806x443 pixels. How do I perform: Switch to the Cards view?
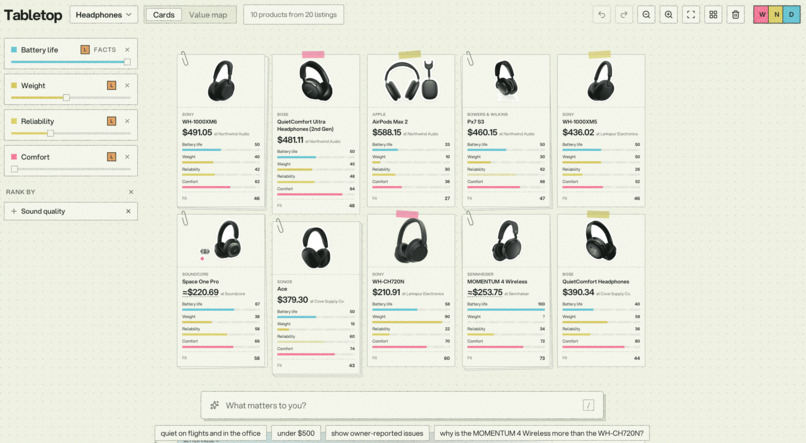pyautogui.click(x=163, y=15)
